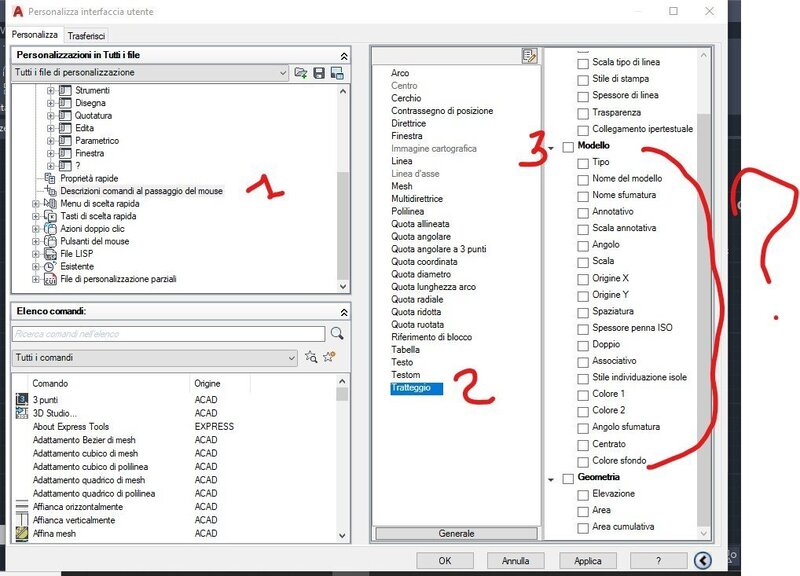800x576 pixels.
Task: Collapse the Modello property group arrow
Action: [551, 148]
